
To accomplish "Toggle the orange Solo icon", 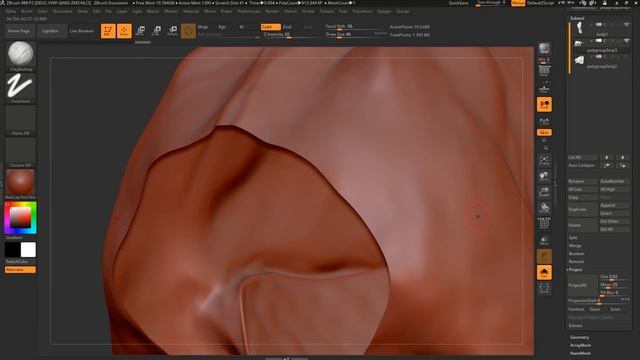I will pyautogui.click(x=544, y=273).
